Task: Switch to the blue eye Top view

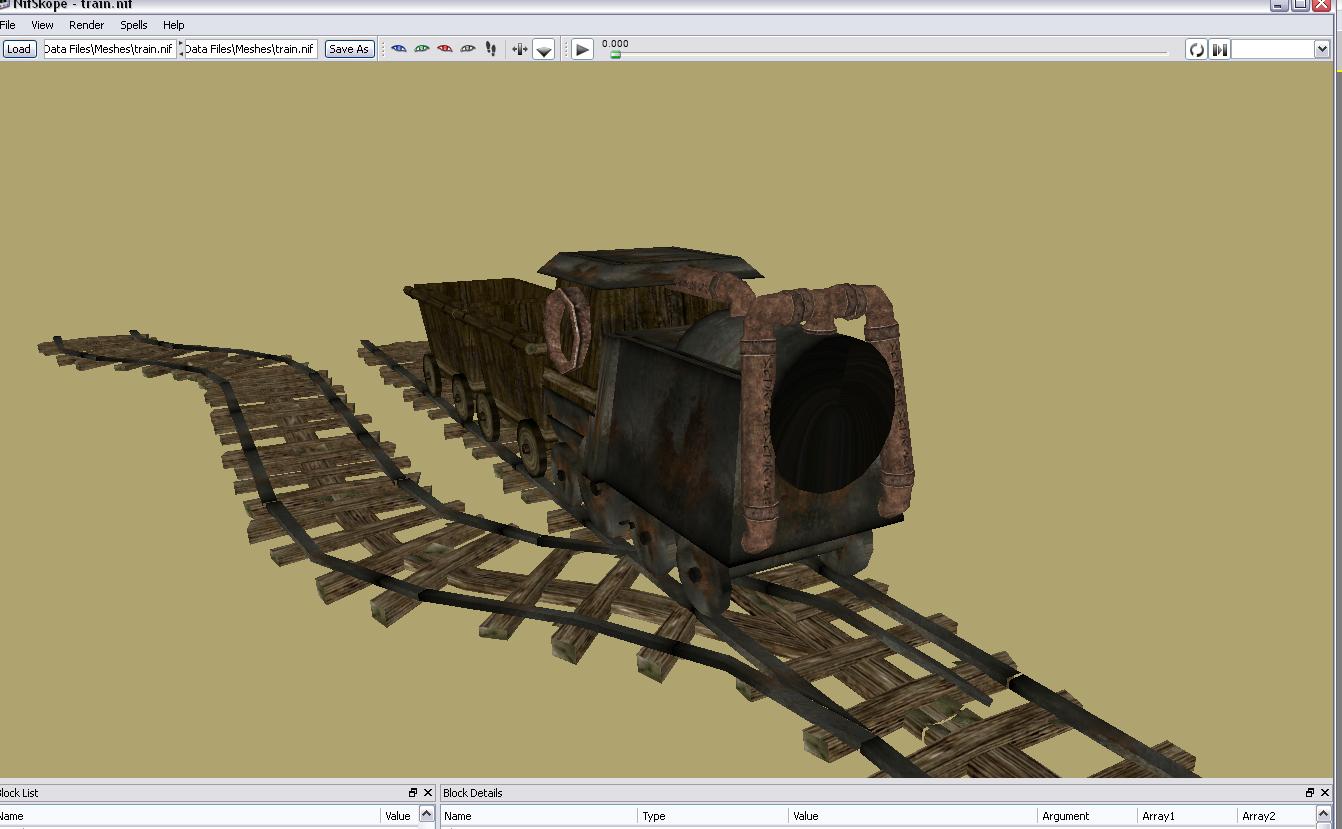Action: [399, 49]
